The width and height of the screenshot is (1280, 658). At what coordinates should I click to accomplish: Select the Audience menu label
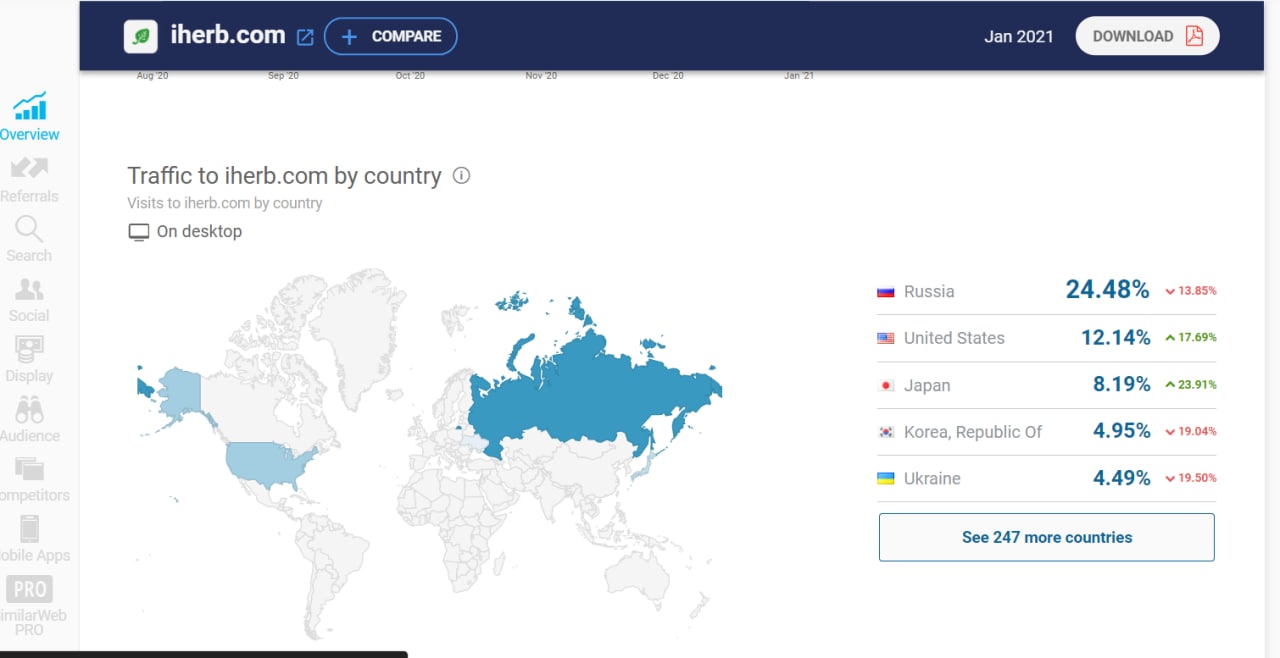coord(29,436)
